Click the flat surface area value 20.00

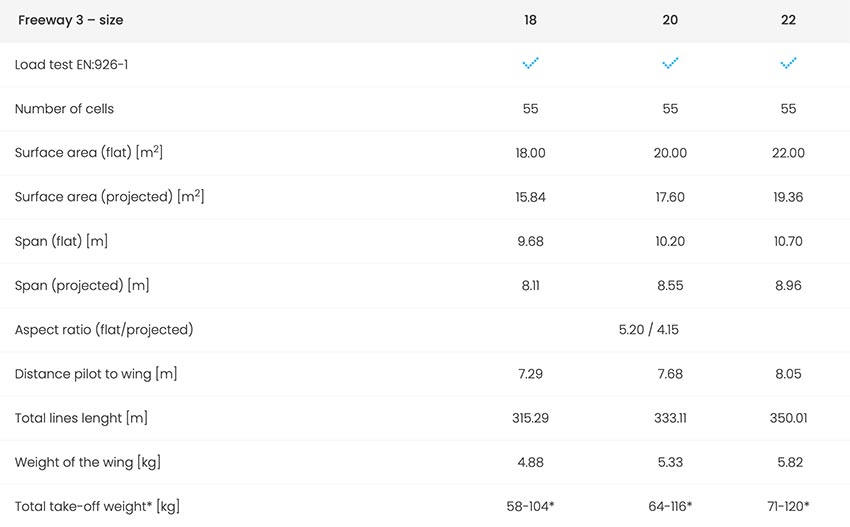(670, 153)
